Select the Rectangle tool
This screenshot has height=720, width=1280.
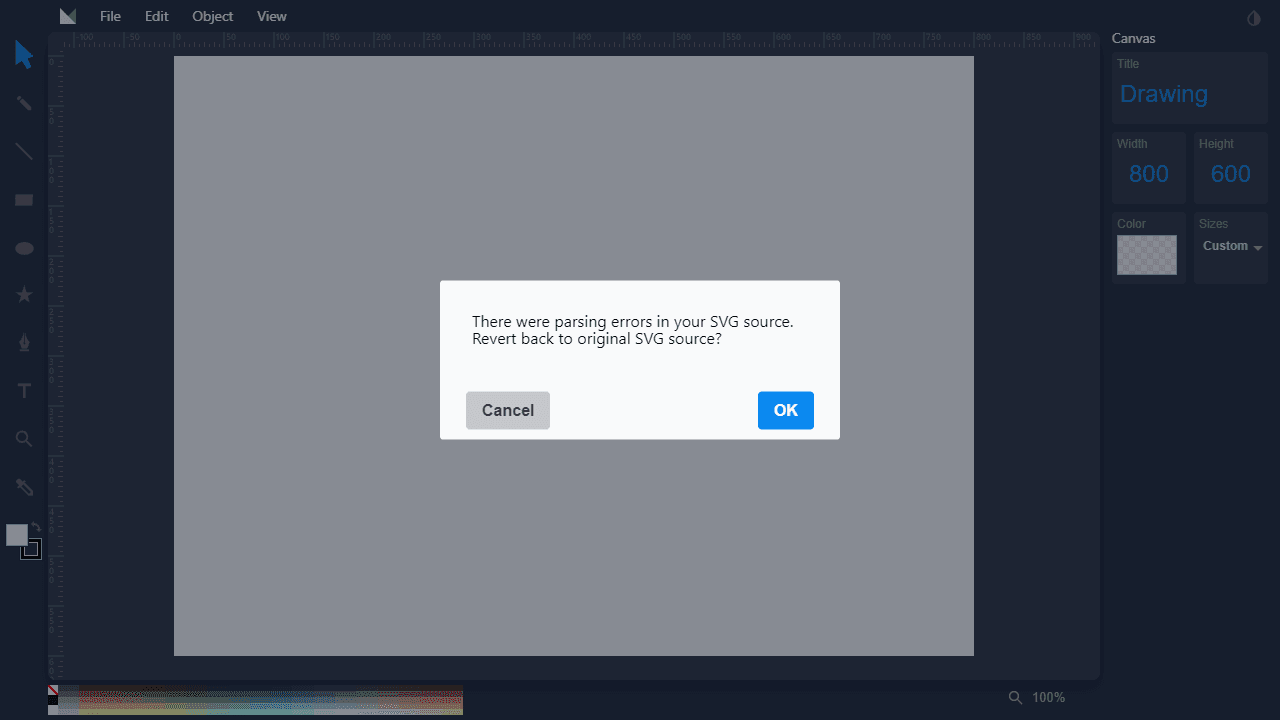pos(24,200)
